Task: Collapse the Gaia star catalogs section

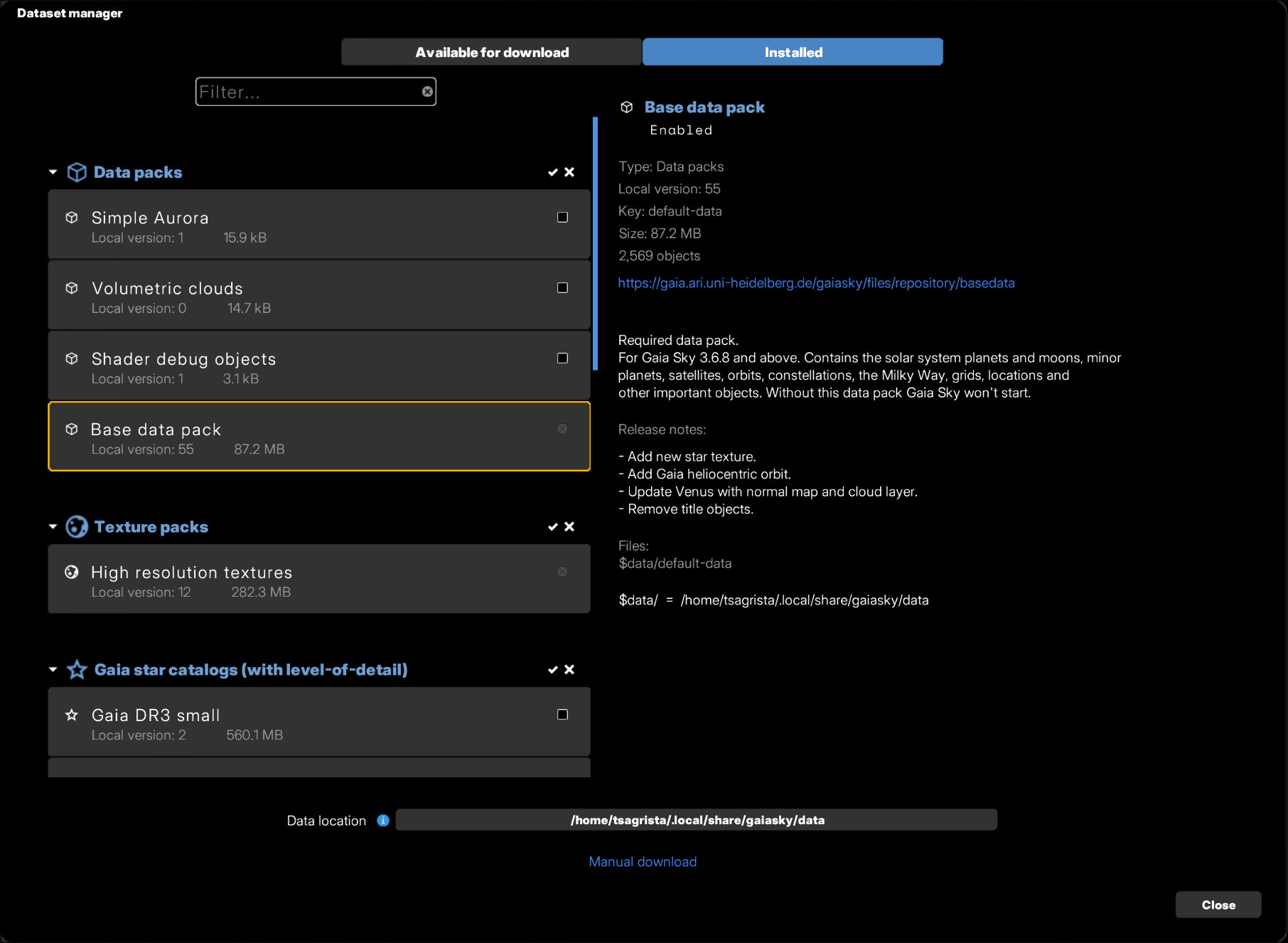Action: [53, 670]
